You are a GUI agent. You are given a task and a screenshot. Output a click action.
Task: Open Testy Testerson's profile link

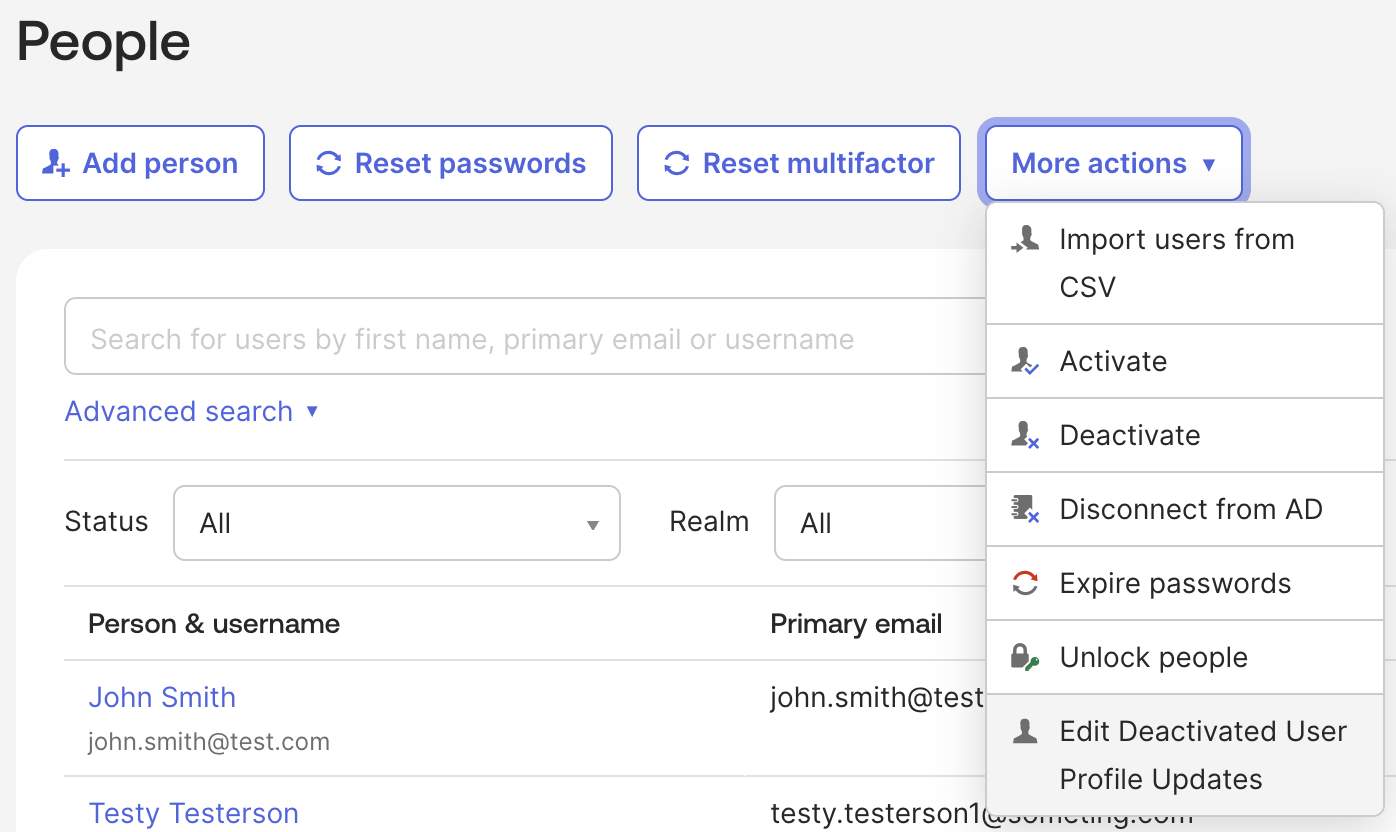193,813
